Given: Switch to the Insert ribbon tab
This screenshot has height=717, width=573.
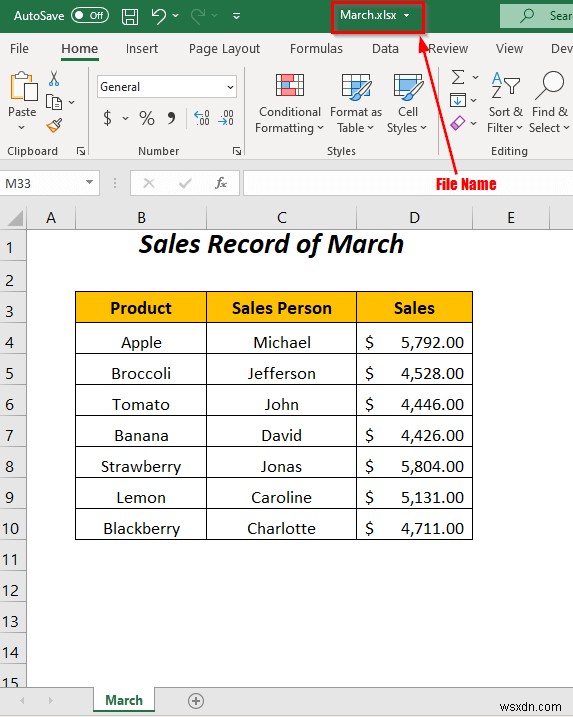Looking at the screenshot, I should pyautogui.click(x=142, y=48).
